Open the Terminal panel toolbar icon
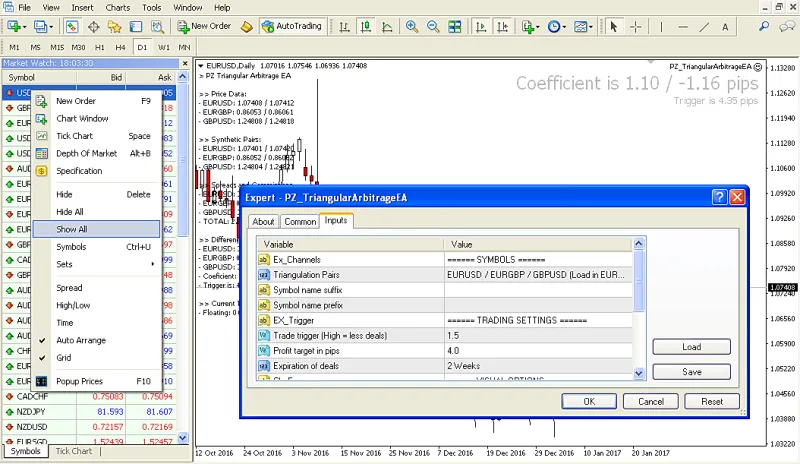 coord(136,27)
